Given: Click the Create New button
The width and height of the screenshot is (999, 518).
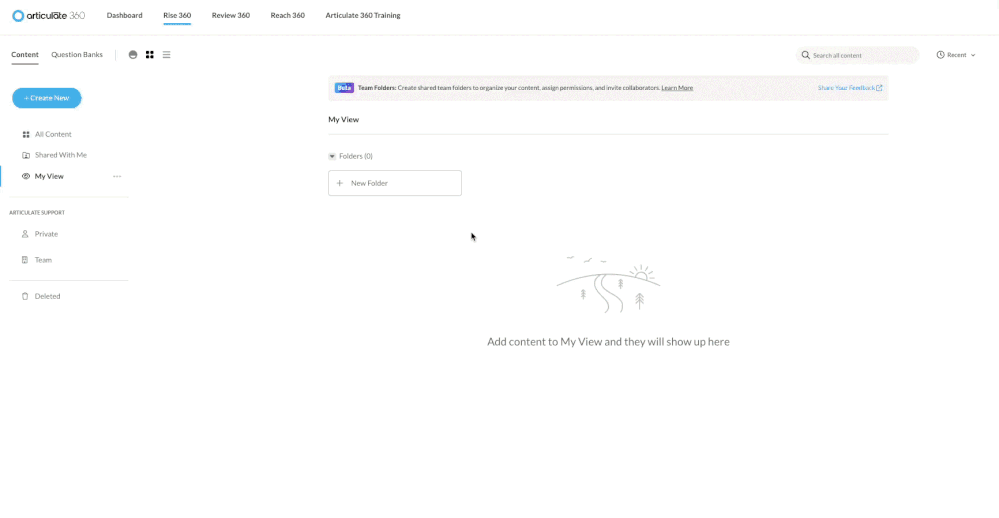Looking at the screenshot, I should pyautogui.click(x=47, y=98).
